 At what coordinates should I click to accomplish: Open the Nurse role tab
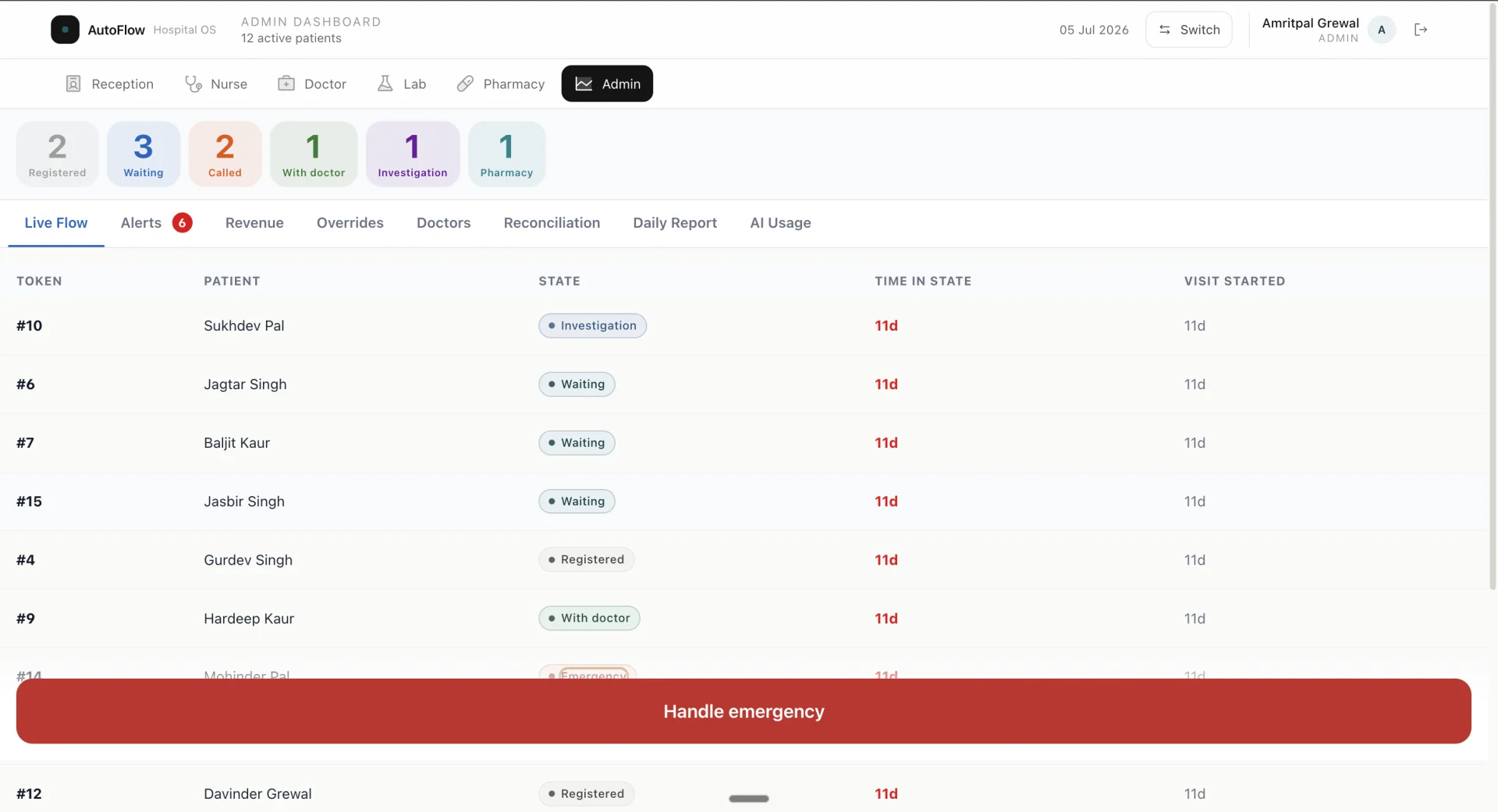pos(216,83)
